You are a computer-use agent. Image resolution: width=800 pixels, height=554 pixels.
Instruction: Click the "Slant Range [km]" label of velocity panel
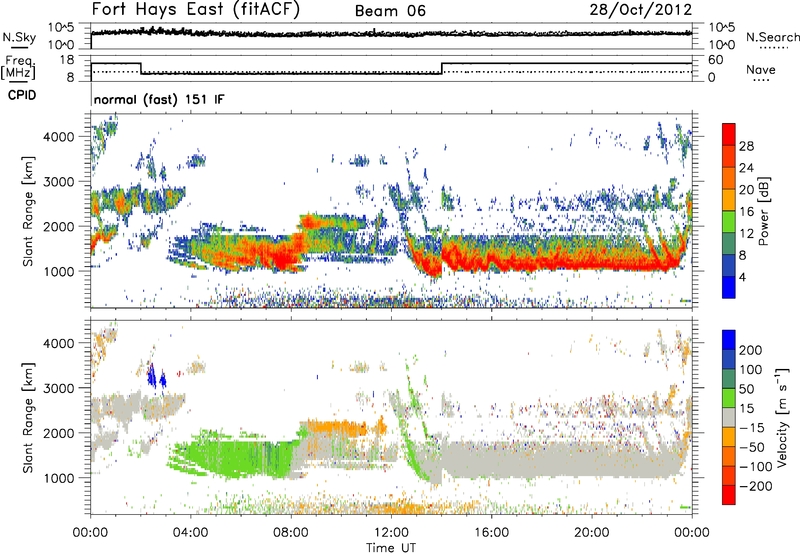[28, 417]
